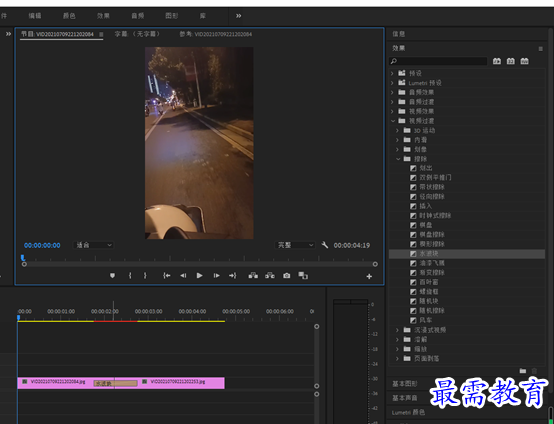Toggle the 32-bit color effects filter
554x424 pixels.
click(511, 61)
